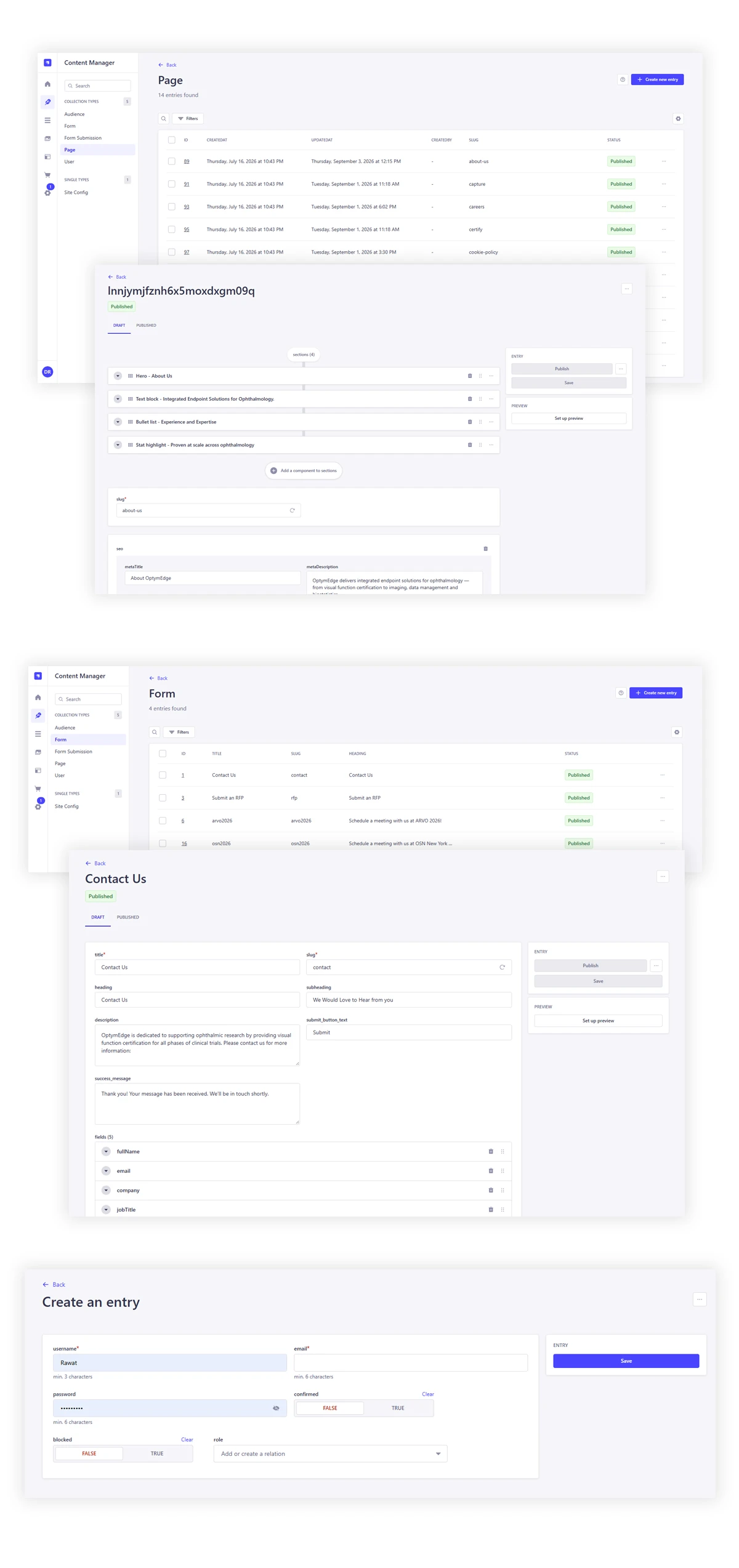739x1568 pixels.
Task: Switch to PUBLISHED tab of about-us entry
Action: point(146,326)
